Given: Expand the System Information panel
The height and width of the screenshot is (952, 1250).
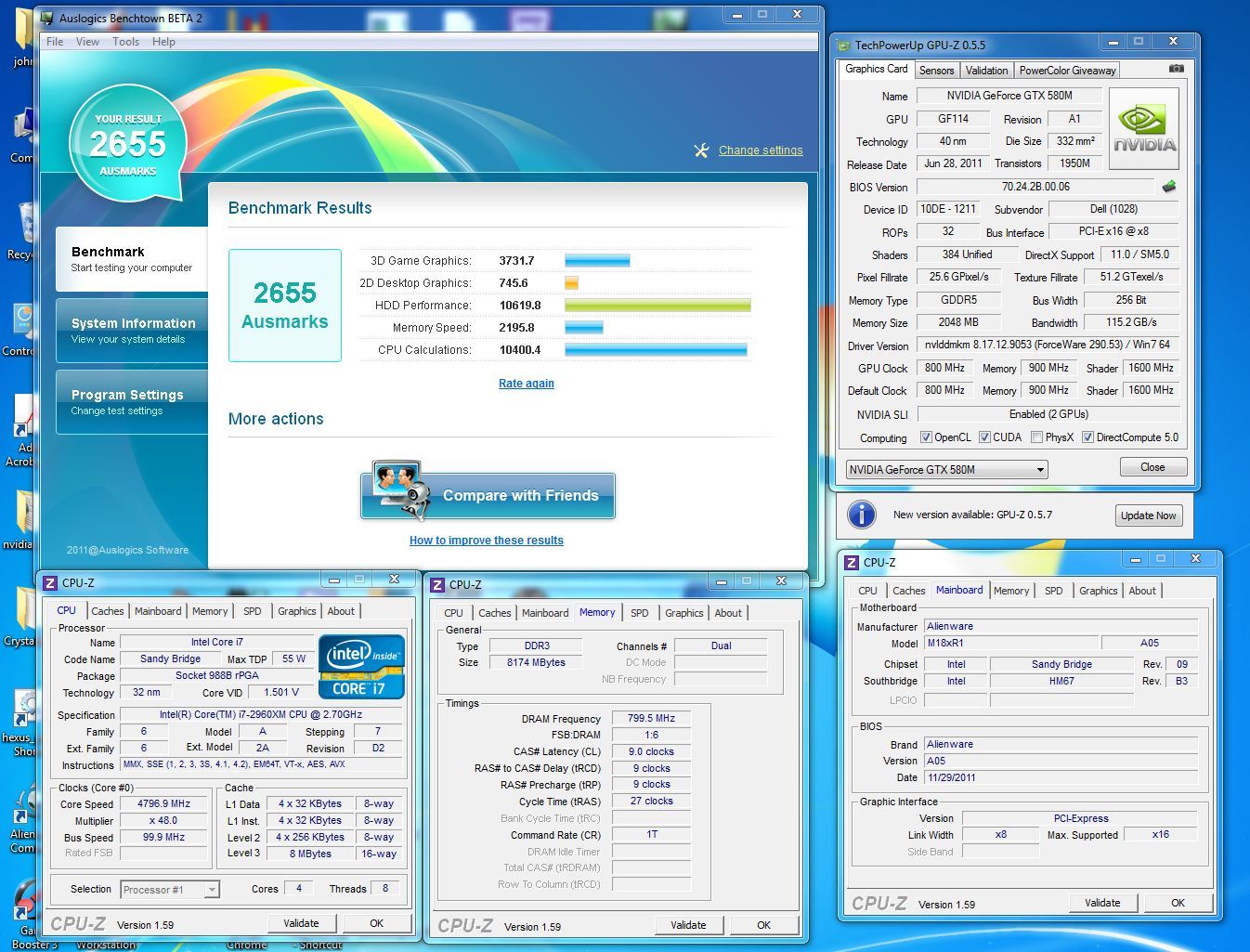Looking at the screenshot, I should coord(132,331).
